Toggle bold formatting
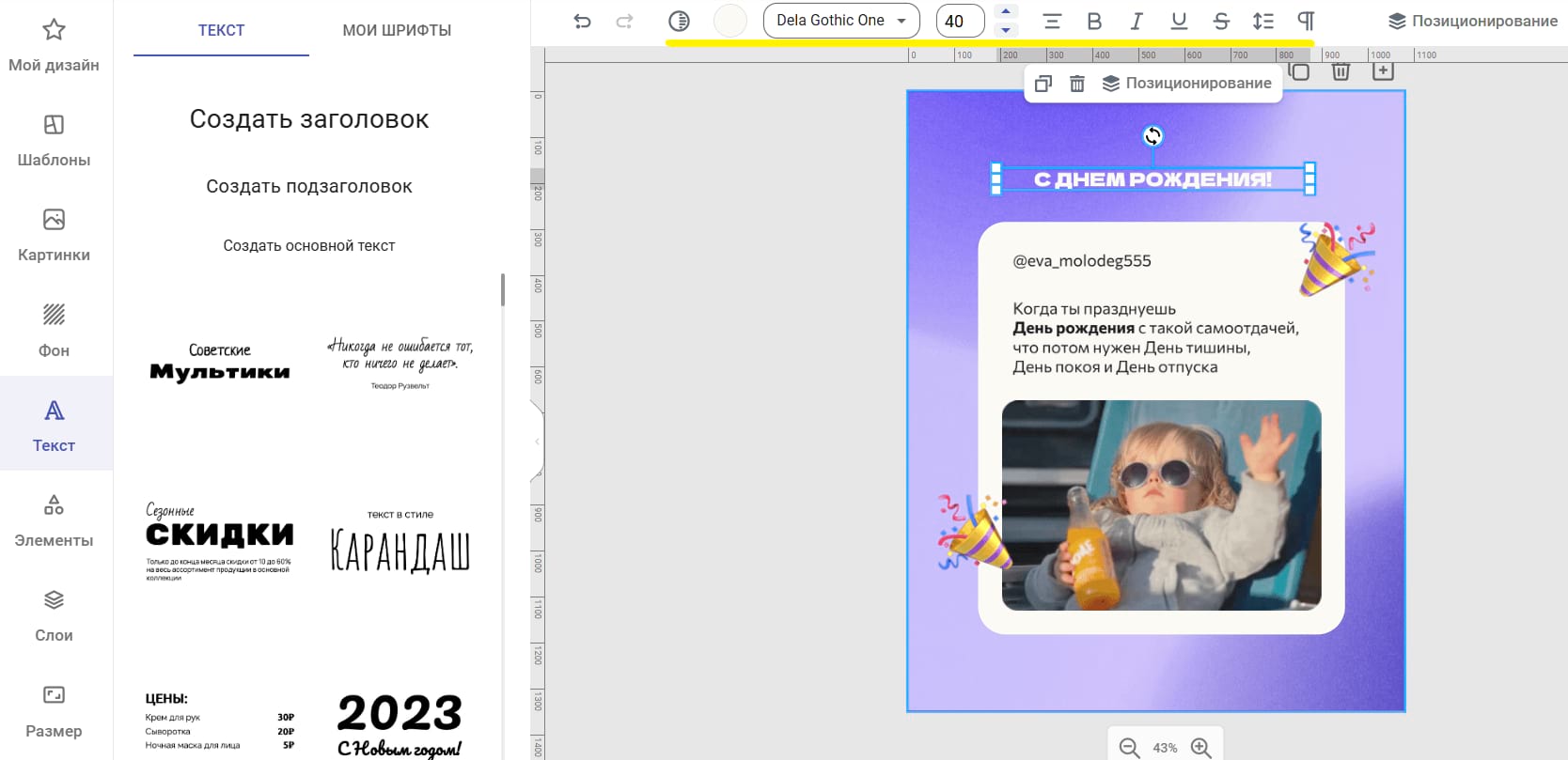The image size is (1568, 760). tap(1094, 21)
